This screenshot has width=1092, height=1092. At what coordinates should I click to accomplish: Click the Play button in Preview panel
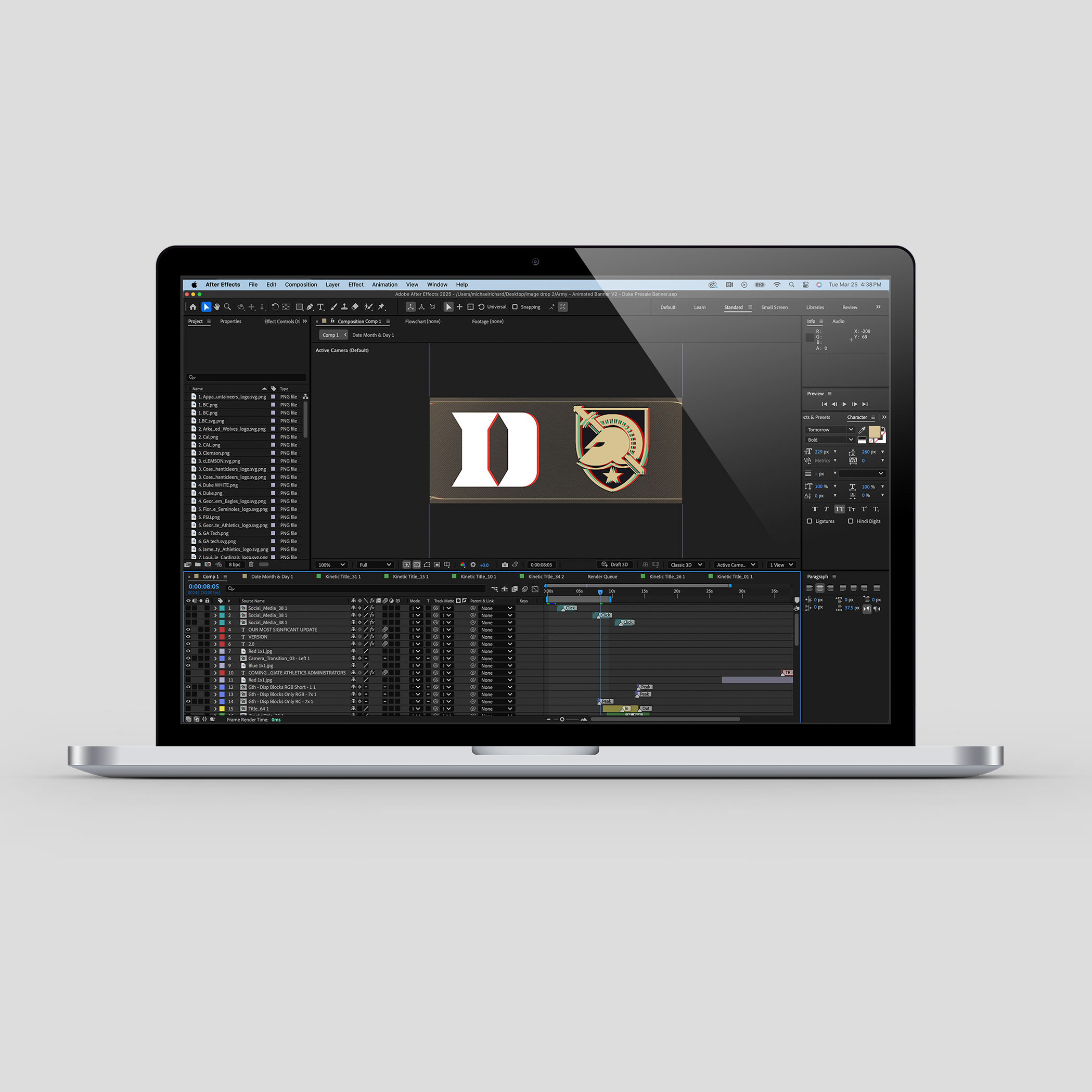click(x=844, y=404)
